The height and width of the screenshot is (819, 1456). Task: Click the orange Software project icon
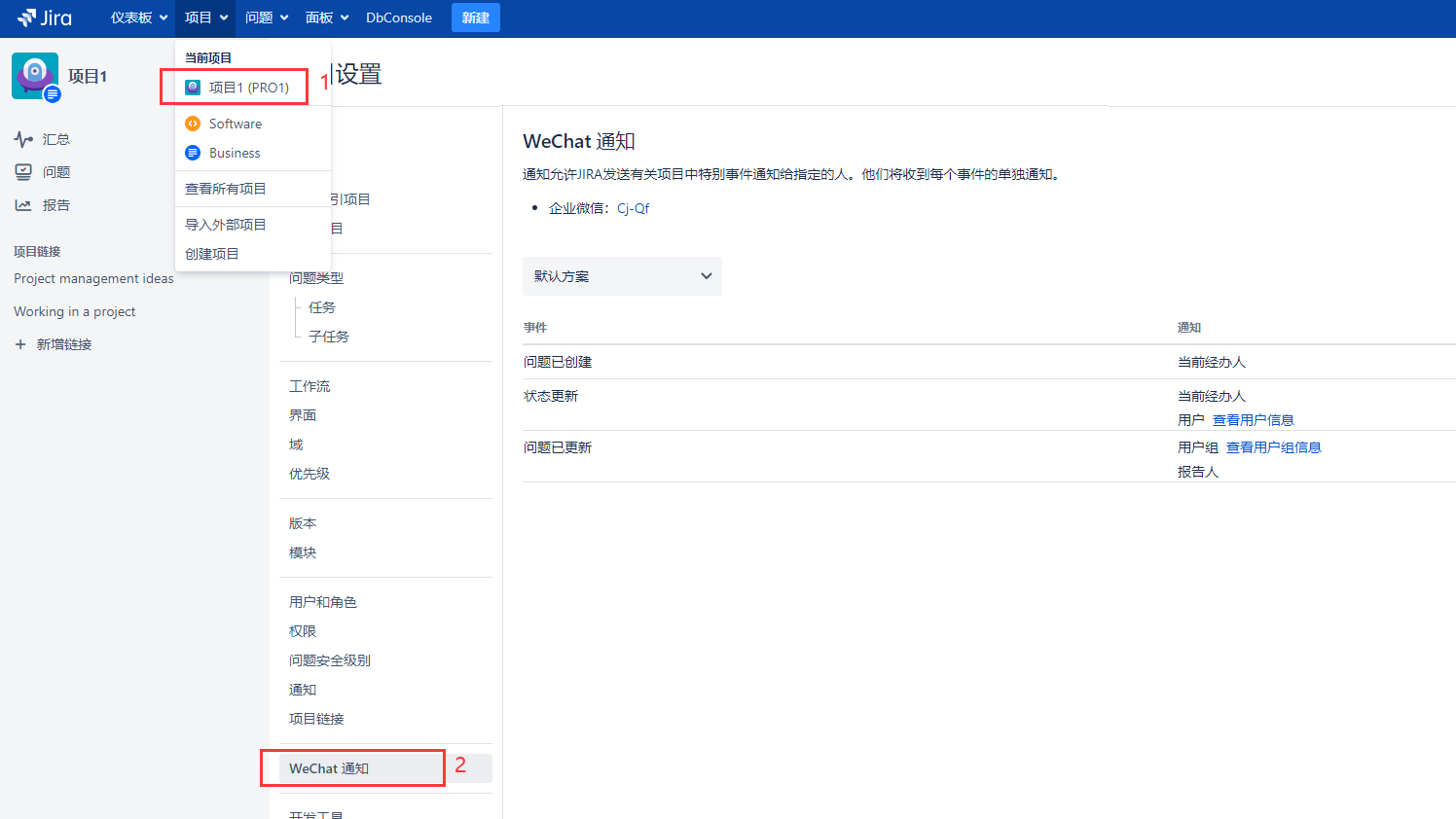click(193, 124)
